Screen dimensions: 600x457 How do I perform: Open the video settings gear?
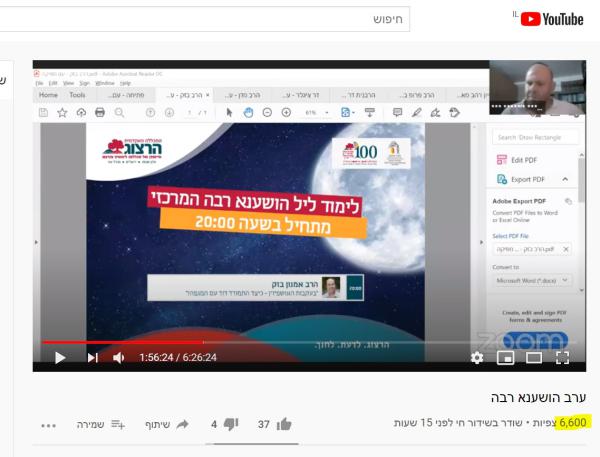coord(477,357)
